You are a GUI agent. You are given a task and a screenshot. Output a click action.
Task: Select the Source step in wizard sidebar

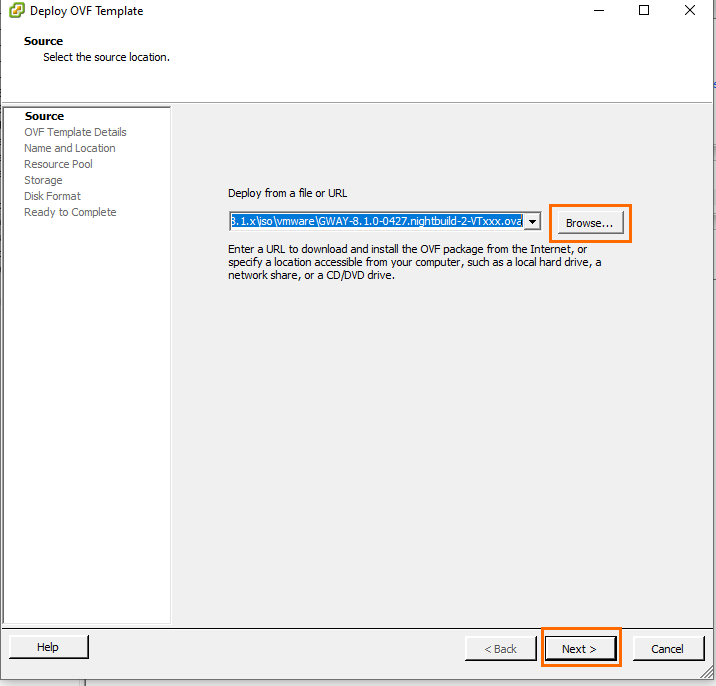(44, 116)
